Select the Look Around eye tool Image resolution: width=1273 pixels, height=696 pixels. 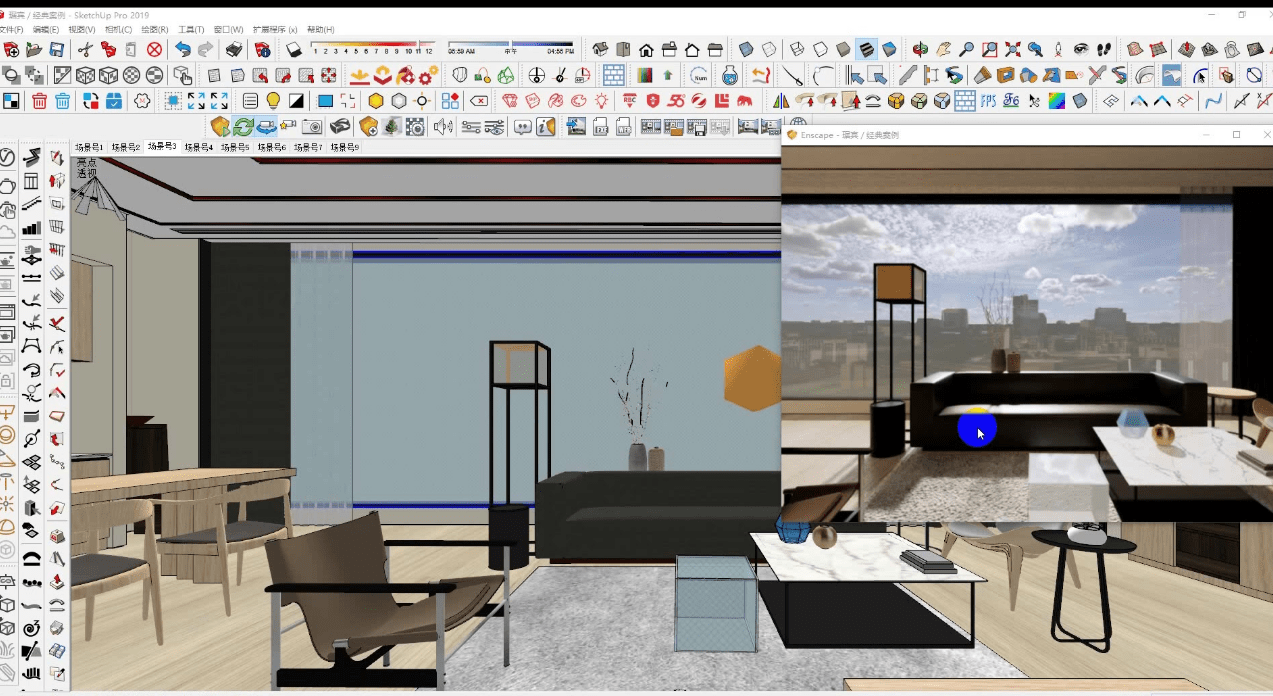coord(1080,49)
